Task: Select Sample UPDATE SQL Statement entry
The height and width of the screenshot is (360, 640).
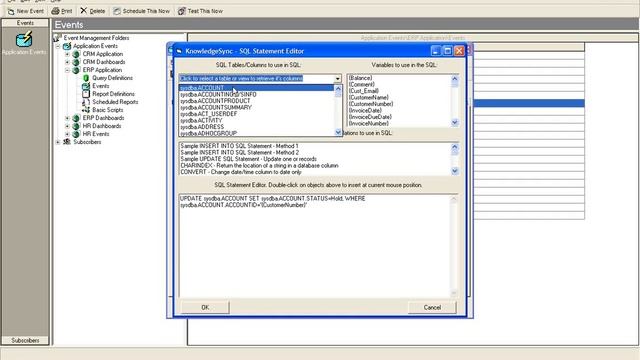Action: [249, 159]
